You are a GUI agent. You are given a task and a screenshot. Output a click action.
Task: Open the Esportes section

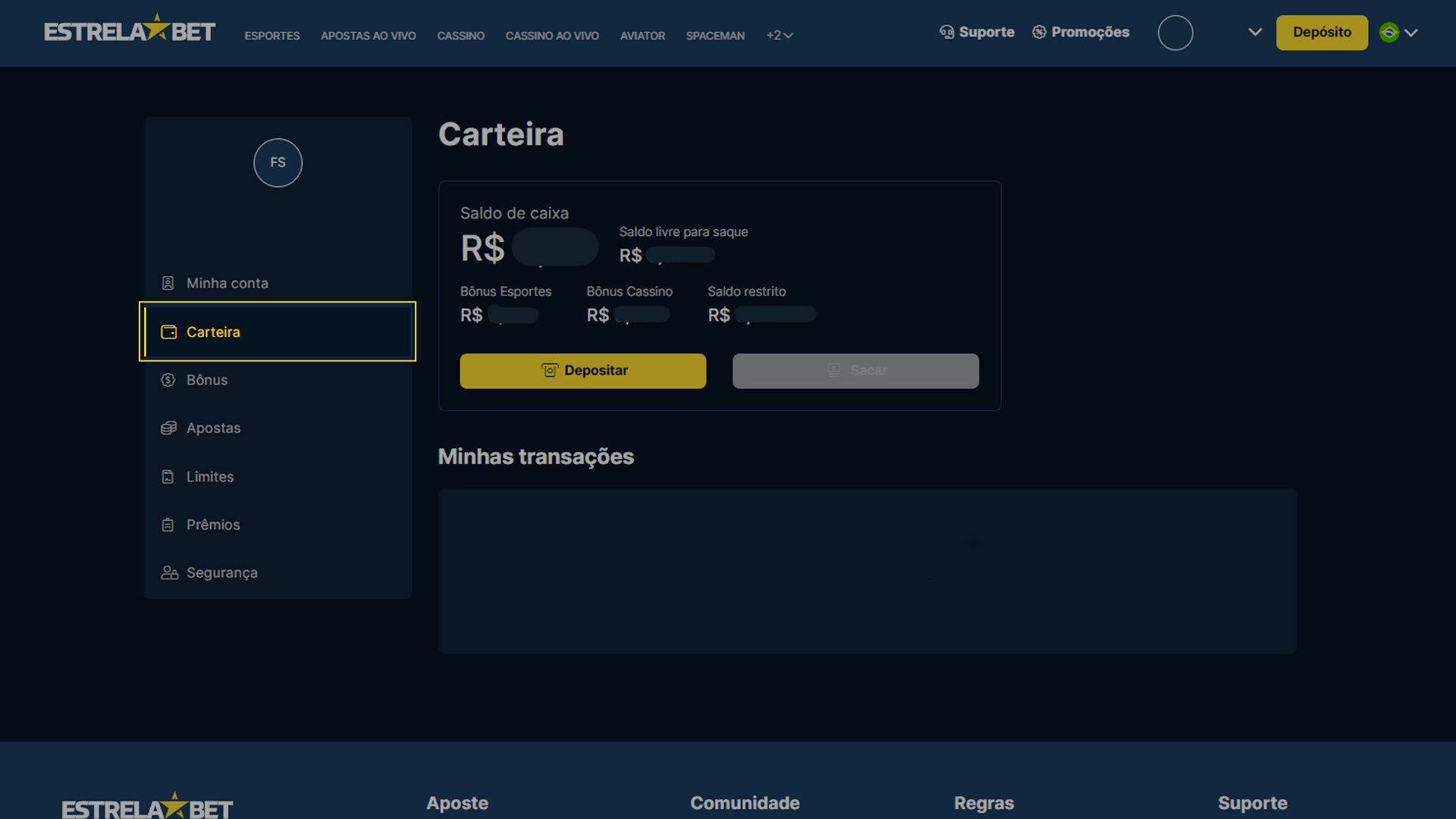click(x=271, y=36)
